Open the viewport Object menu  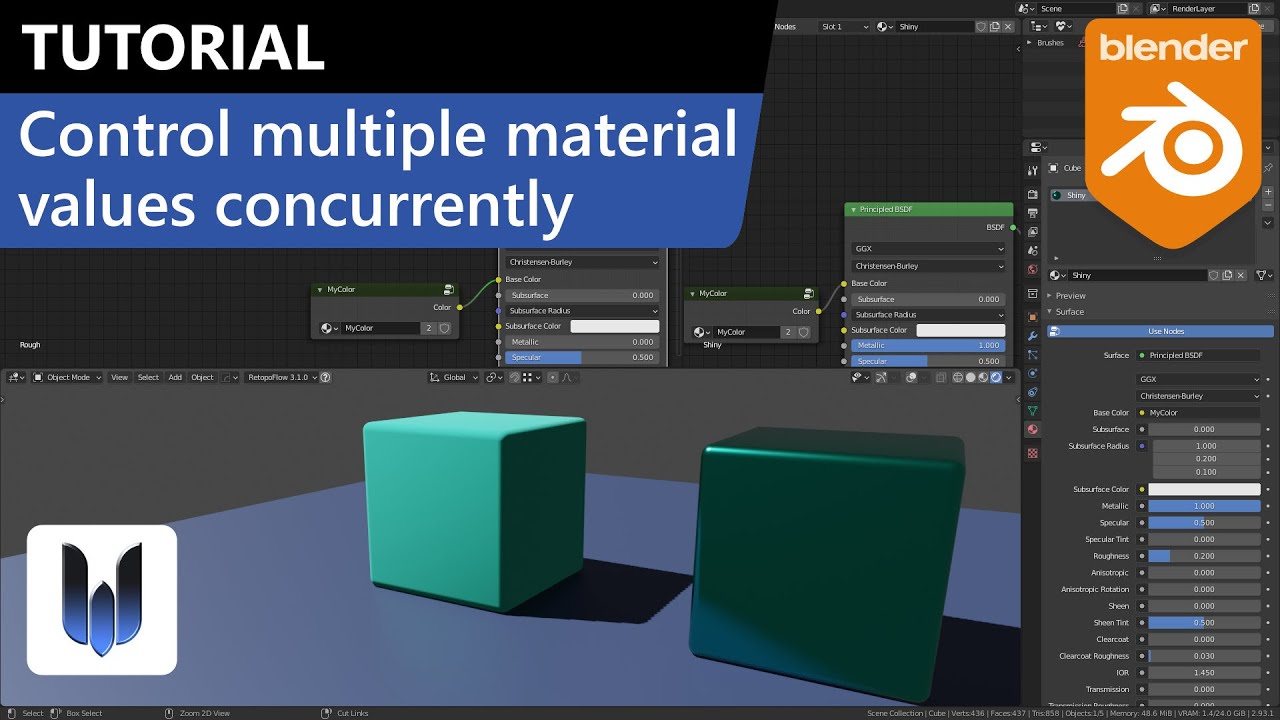[202, 377]
